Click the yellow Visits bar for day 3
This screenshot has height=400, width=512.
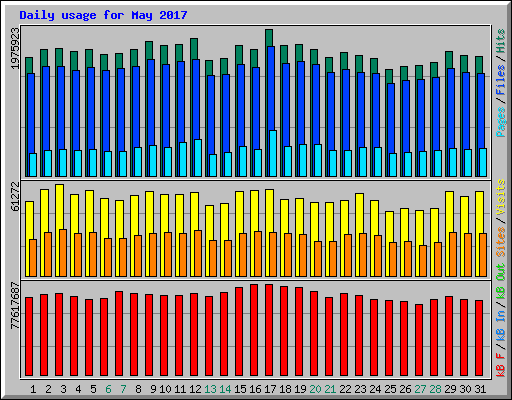(x=59, y=207)
